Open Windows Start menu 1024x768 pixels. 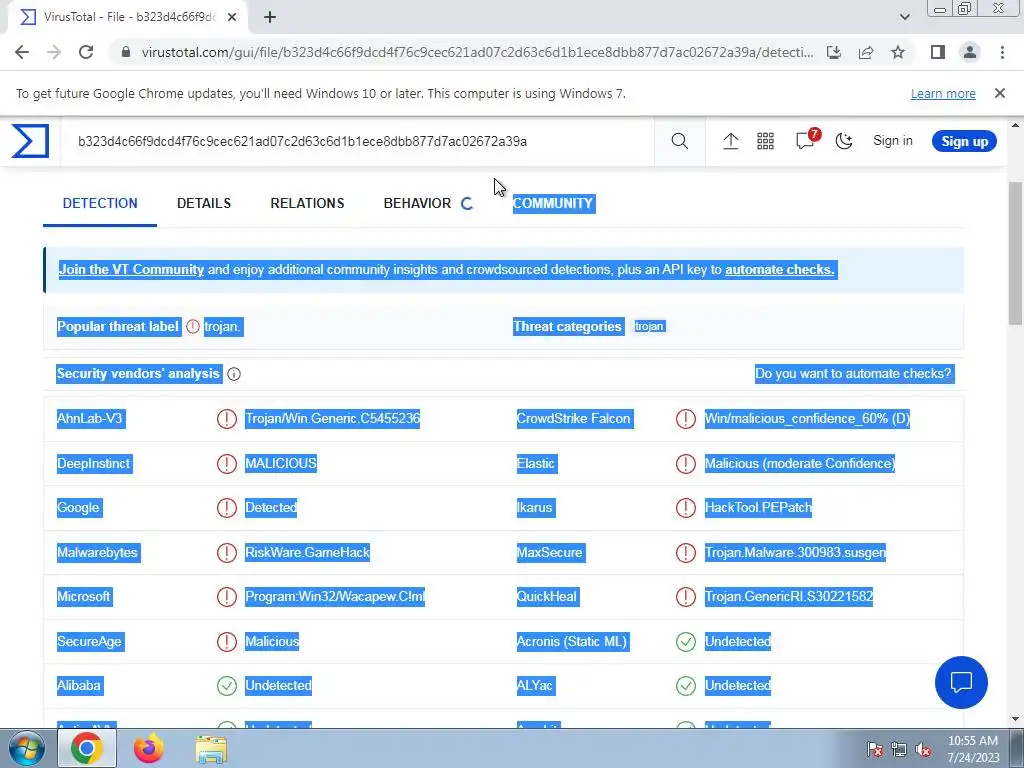pos(26,748)
